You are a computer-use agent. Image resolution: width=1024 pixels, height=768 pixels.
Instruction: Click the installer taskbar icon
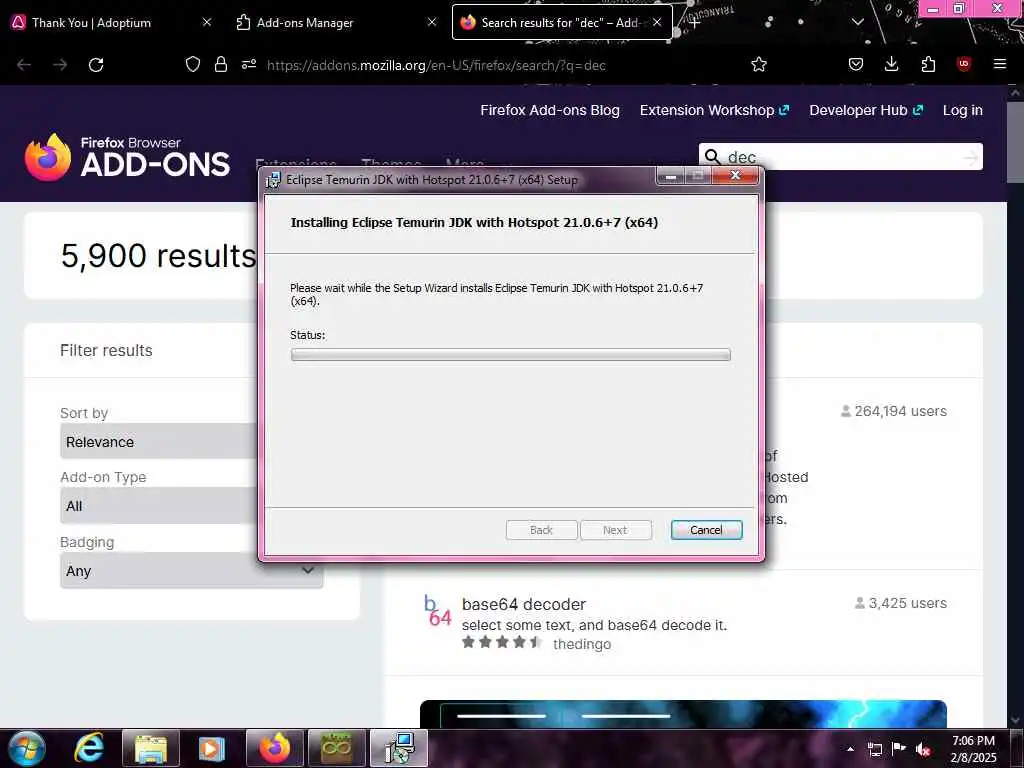(x=399, y=748)
